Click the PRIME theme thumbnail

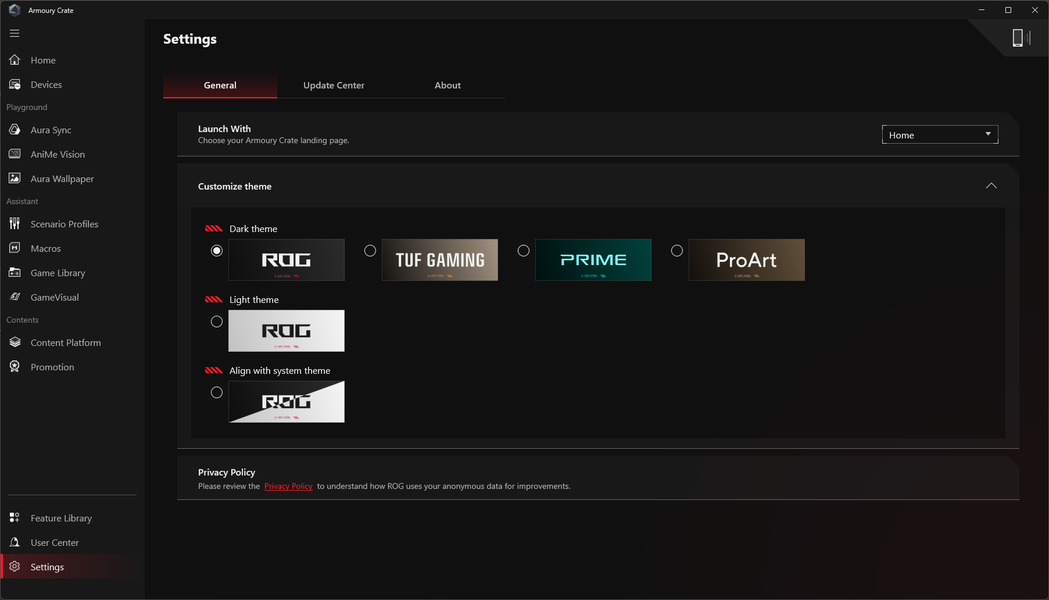(593, 260)
